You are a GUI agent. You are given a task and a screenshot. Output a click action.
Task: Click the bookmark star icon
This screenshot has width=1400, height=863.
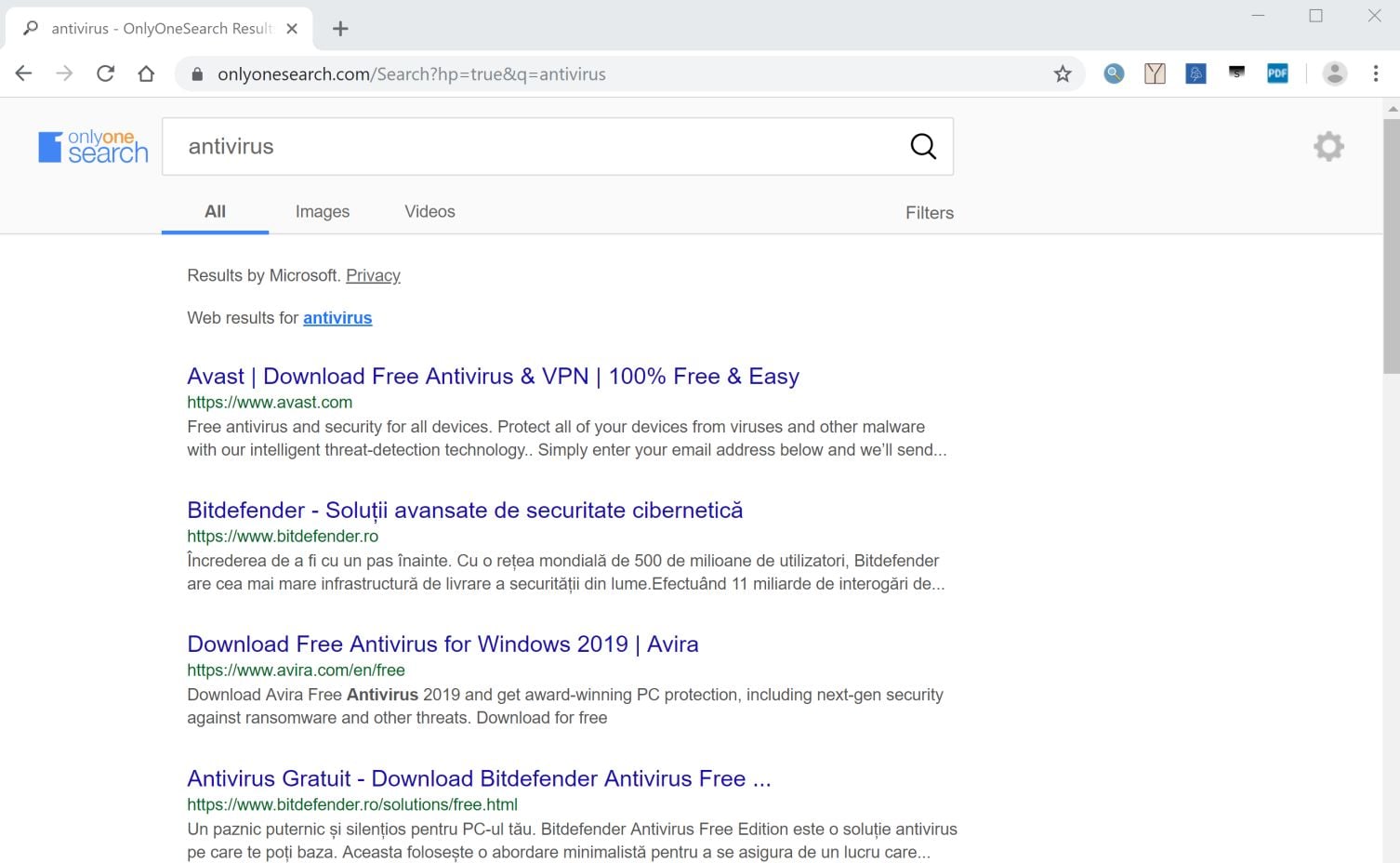pos(1063,74)
